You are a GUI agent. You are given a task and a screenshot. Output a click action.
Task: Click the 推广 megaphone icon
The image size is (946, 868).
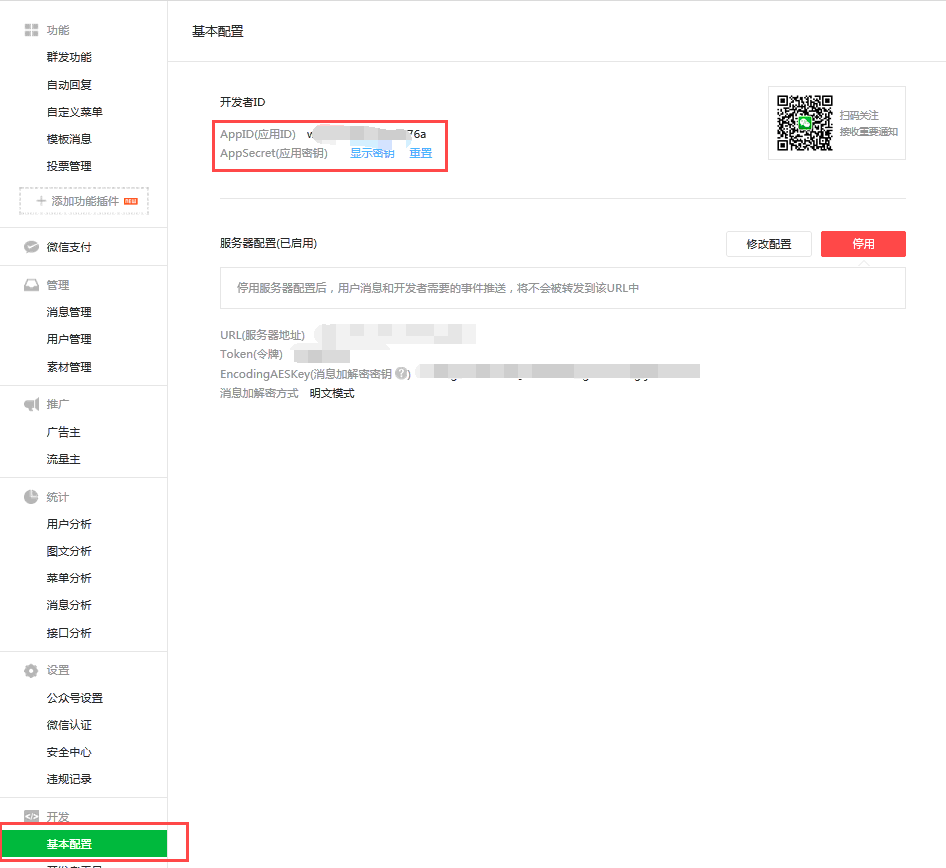pos(31,404)
